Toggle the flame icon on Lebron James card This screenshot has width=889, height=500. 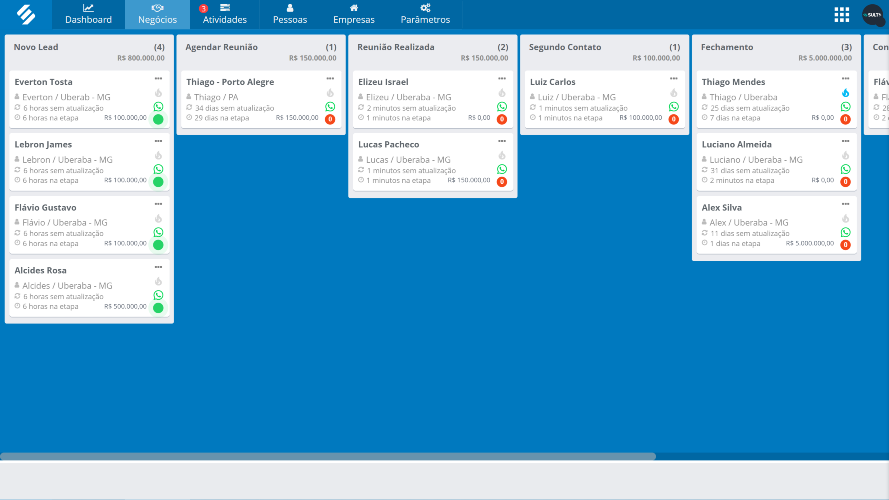pos(158,155)
